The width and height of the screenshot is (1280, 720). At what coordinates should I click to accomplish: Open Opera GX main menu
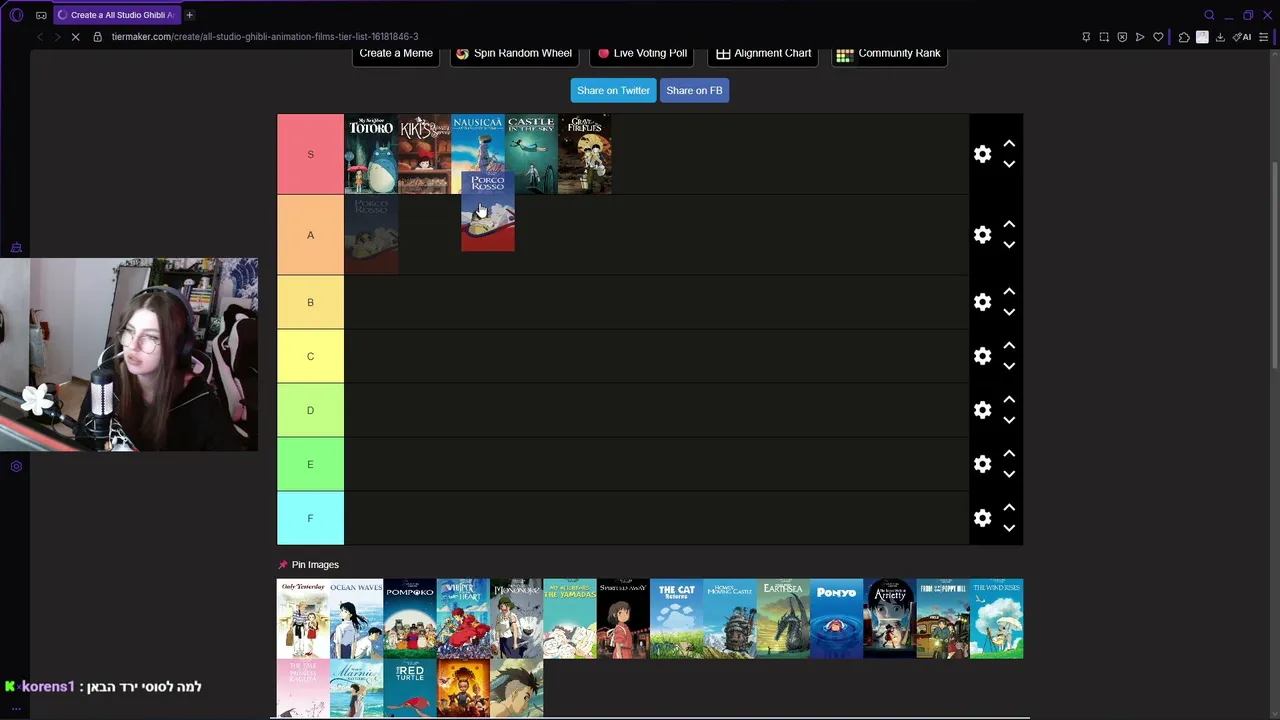(x=16, y=15)
